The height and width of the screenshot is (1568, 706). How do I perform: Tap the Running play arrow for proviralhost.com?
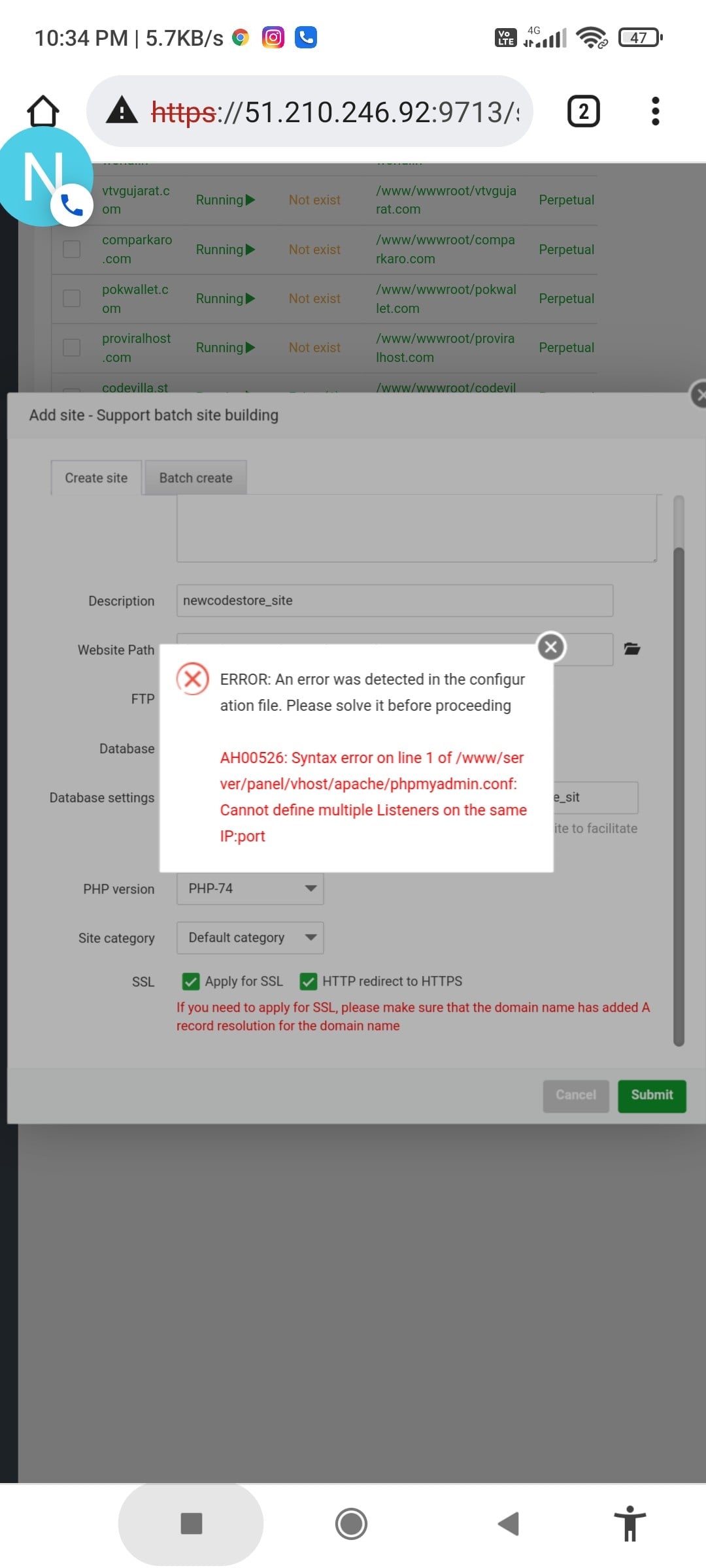pyautogui.click(x=250, y=348)
